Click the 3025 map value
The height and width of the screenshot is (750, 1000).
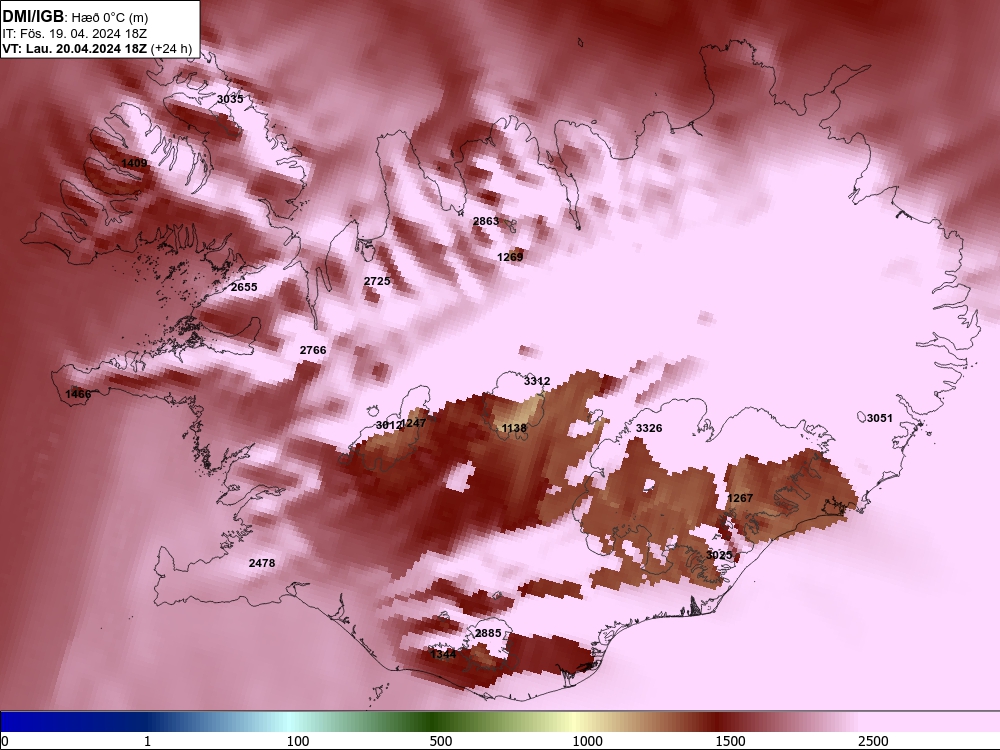click(x=719, y=555)
